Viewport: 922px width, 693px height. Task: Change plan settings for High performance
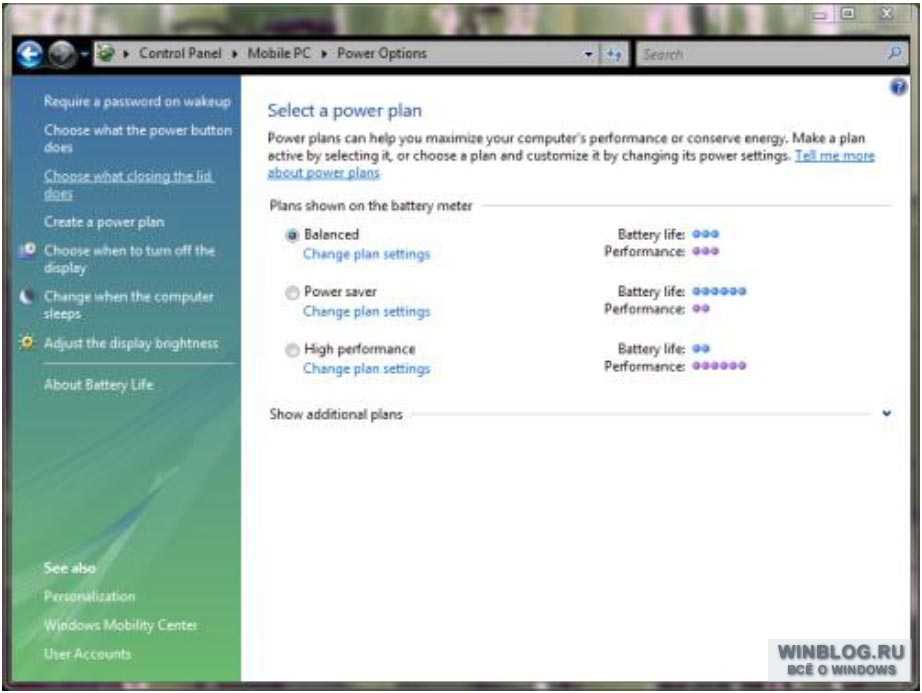click(366, 369)
